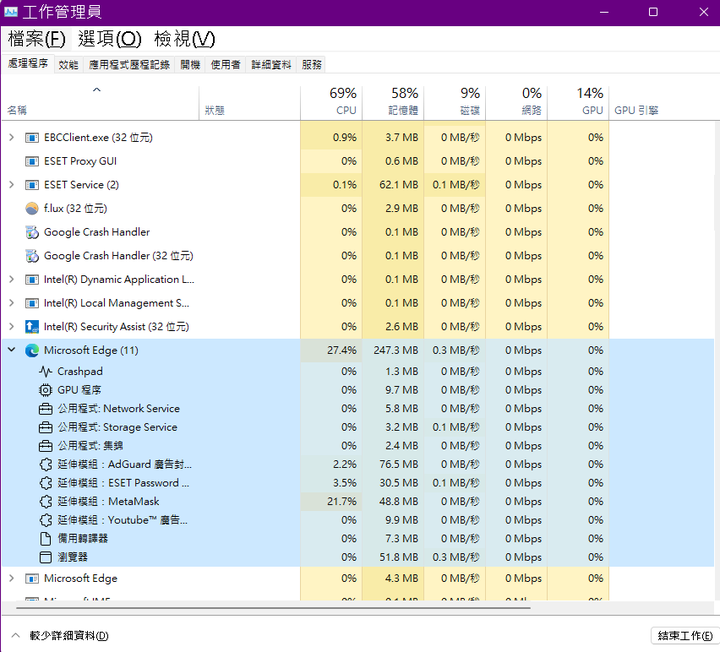Viewport: 720px width, 652px height.
Task: Switch to the 開機 tab
Action: pyautogui.click(x=190, y=65)
